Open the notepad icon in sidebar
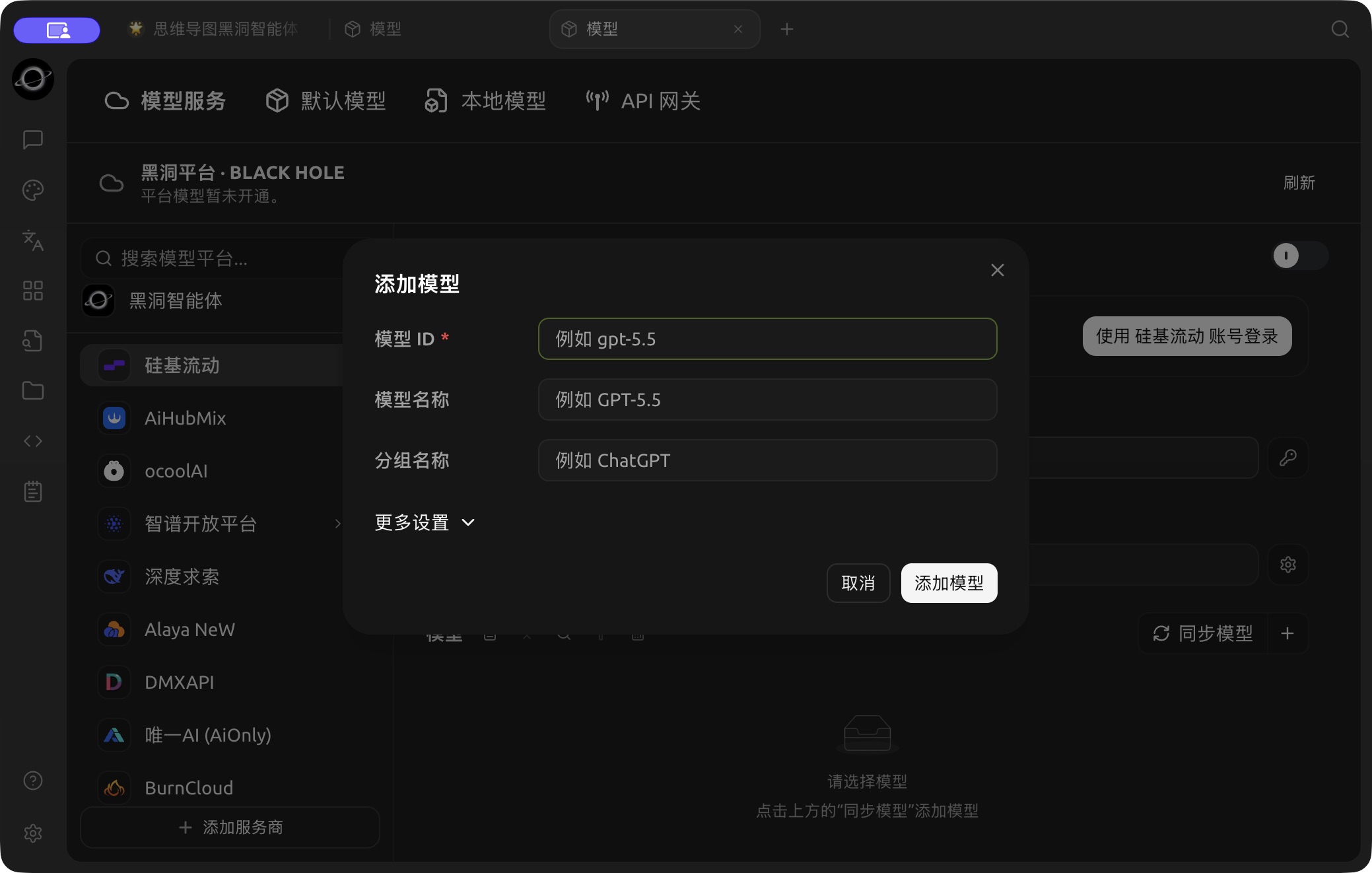The height and width of the screenshot is (873, 1372). (x=33, y=491)
